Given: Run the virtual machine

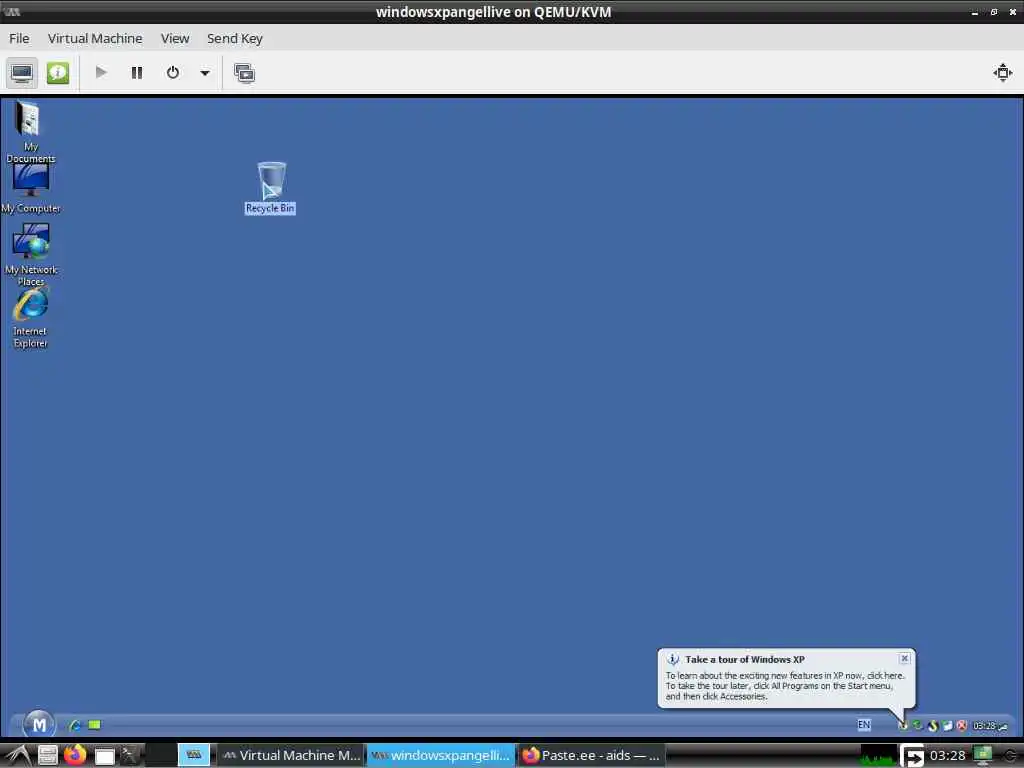Looking at the screenshot, I should point(101,72).
